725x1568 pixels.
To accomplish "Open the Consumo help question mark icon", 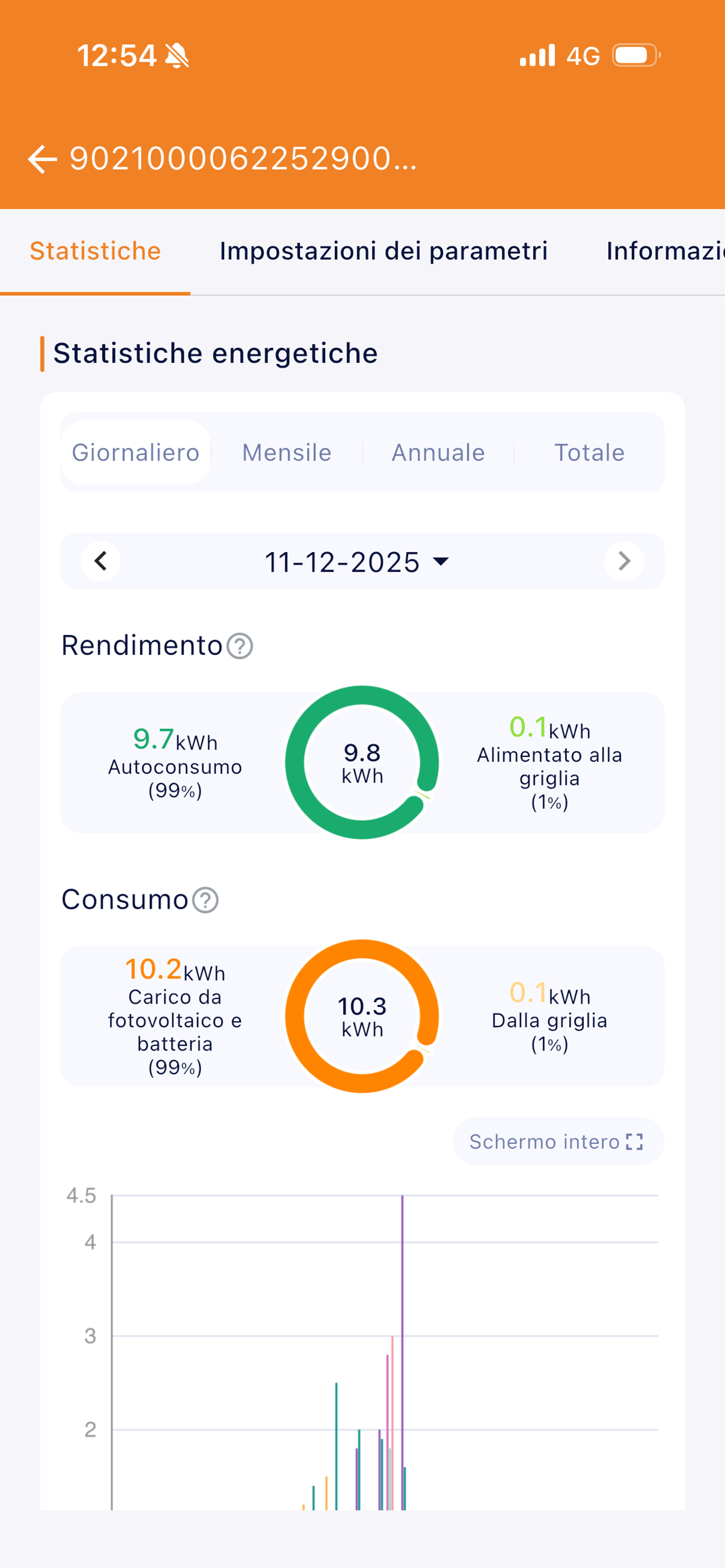I will click(x=206, y=900).
